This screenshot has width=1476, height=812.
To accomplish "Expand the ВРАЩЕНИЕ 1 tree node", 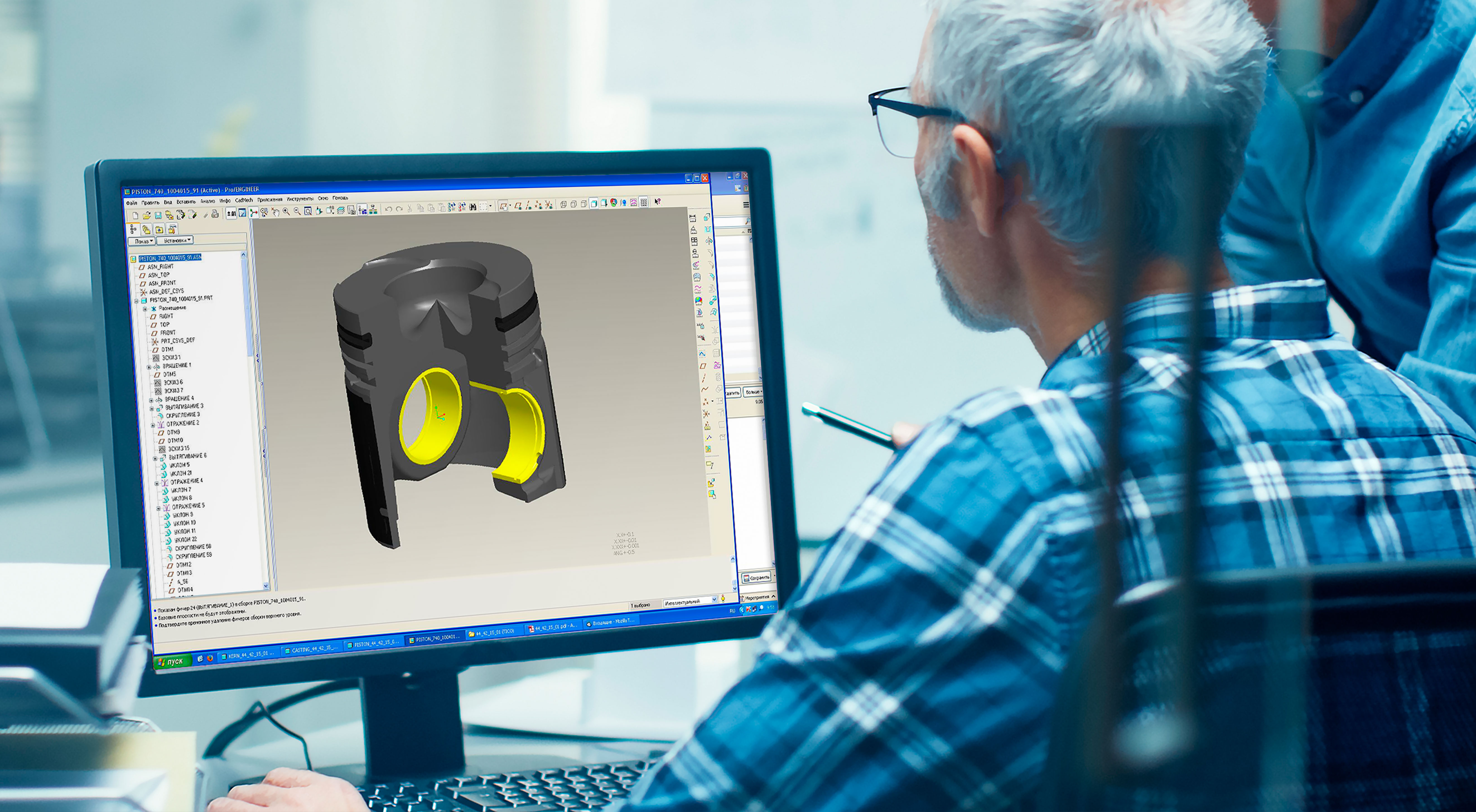I will (149, 367).
